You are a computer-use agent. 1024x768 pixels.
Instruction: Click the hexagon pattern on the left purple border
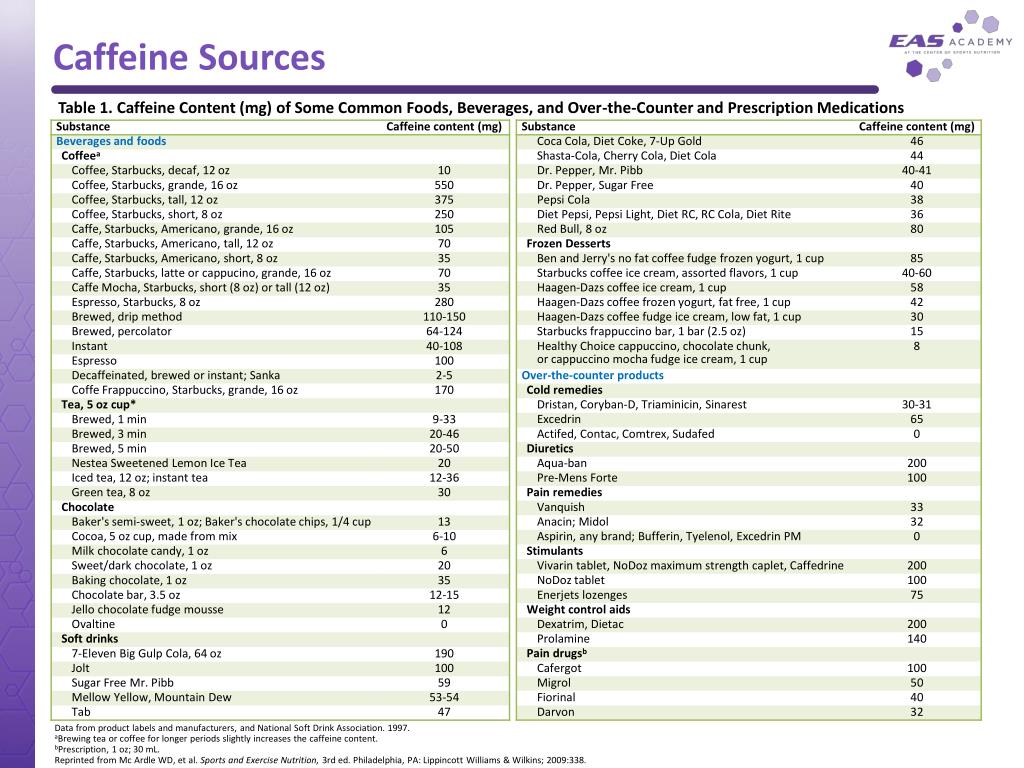(x=18, y=400)
